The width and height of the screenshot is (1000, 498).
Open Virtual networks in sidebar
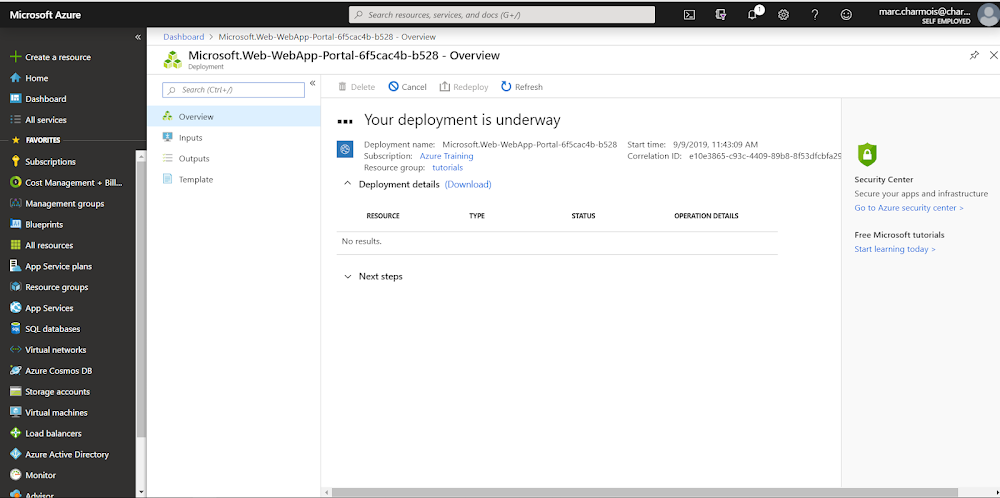[x=48, y=350]
